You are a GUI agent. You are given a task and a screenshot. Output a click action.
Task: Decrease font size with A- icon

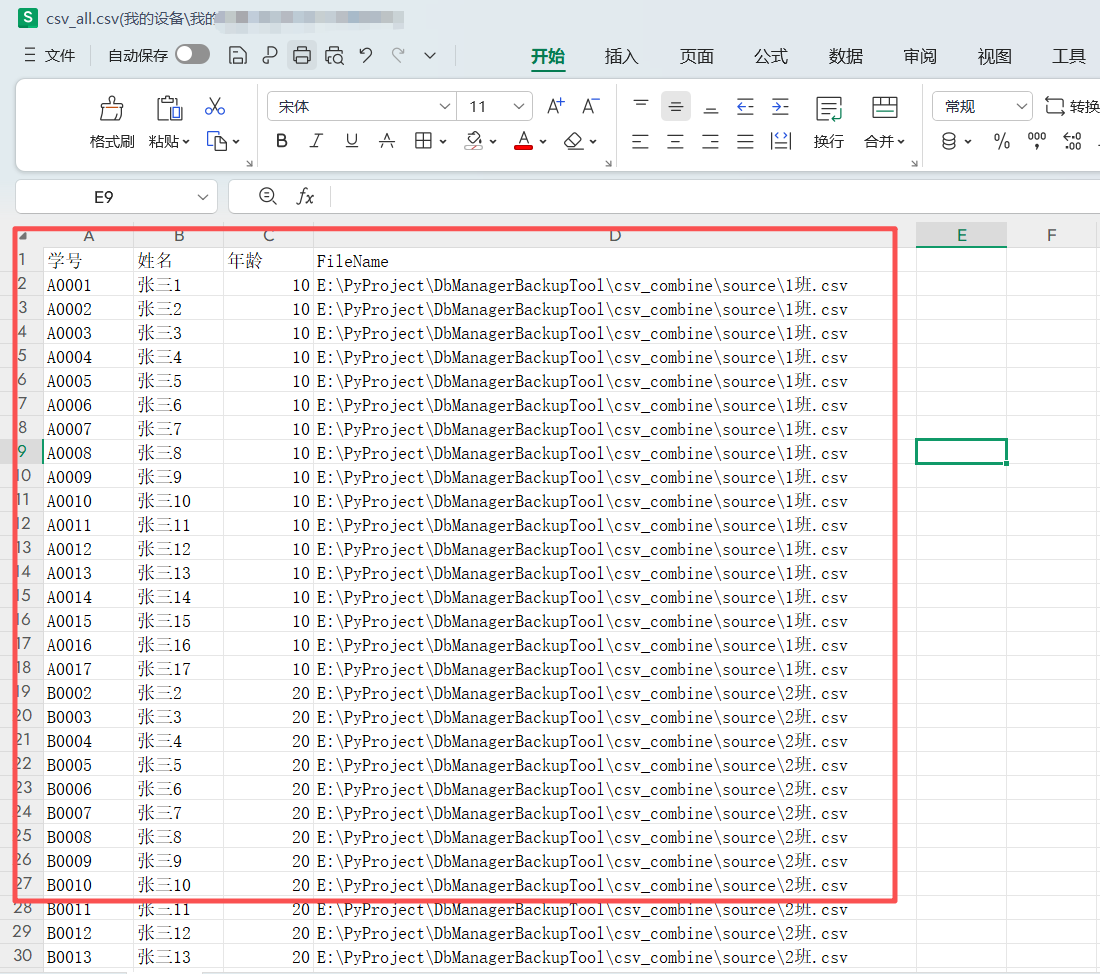click(x=591, y=107)
